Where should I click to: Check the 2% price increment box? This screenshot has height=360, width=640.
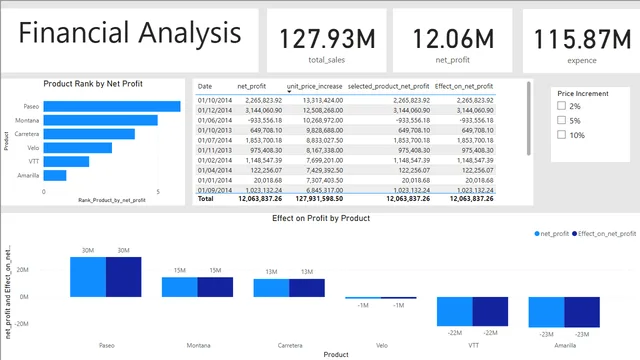tap(562, 106)
